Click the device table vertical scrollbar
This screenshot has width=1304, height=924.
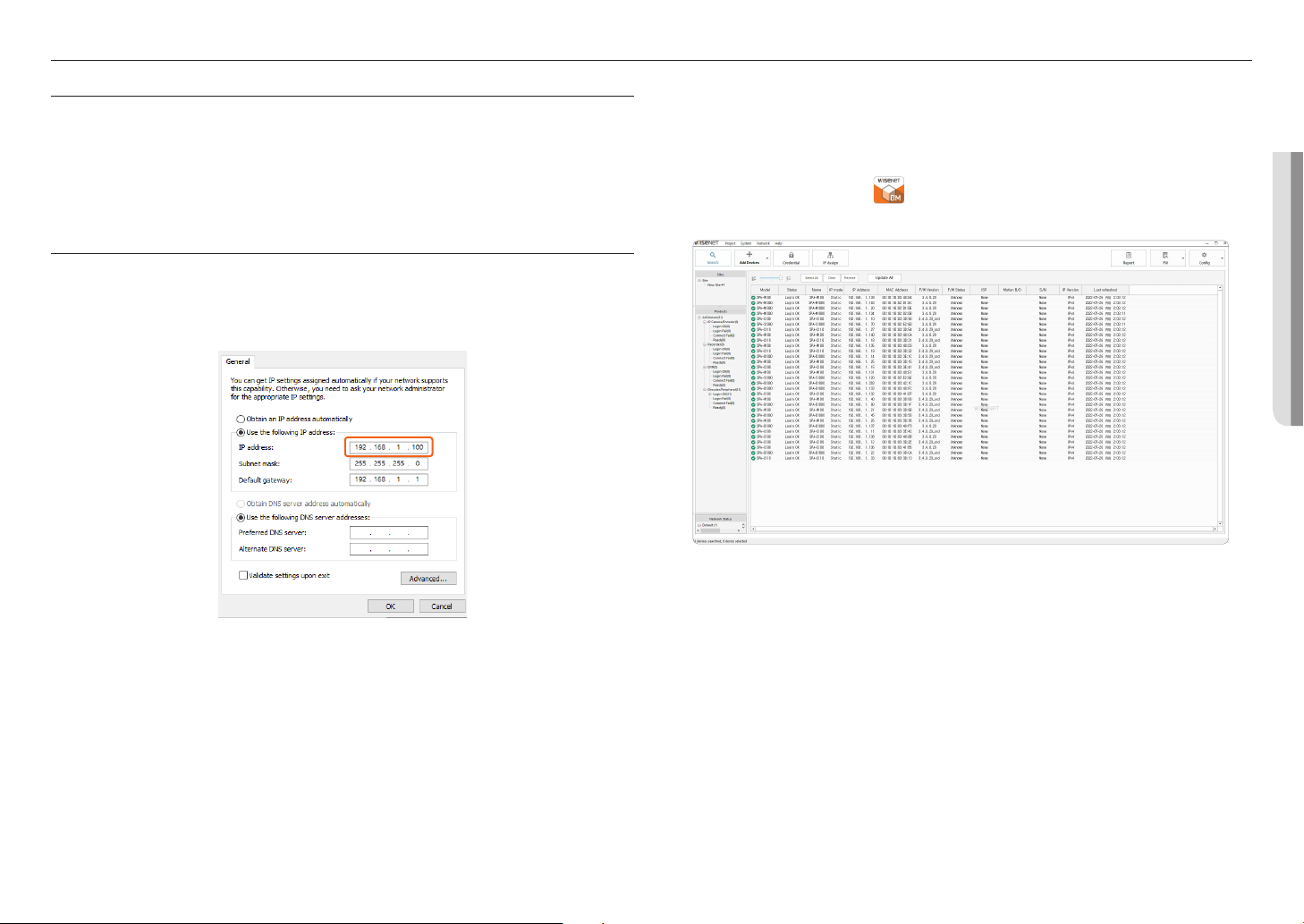[x=1220, y=407]
